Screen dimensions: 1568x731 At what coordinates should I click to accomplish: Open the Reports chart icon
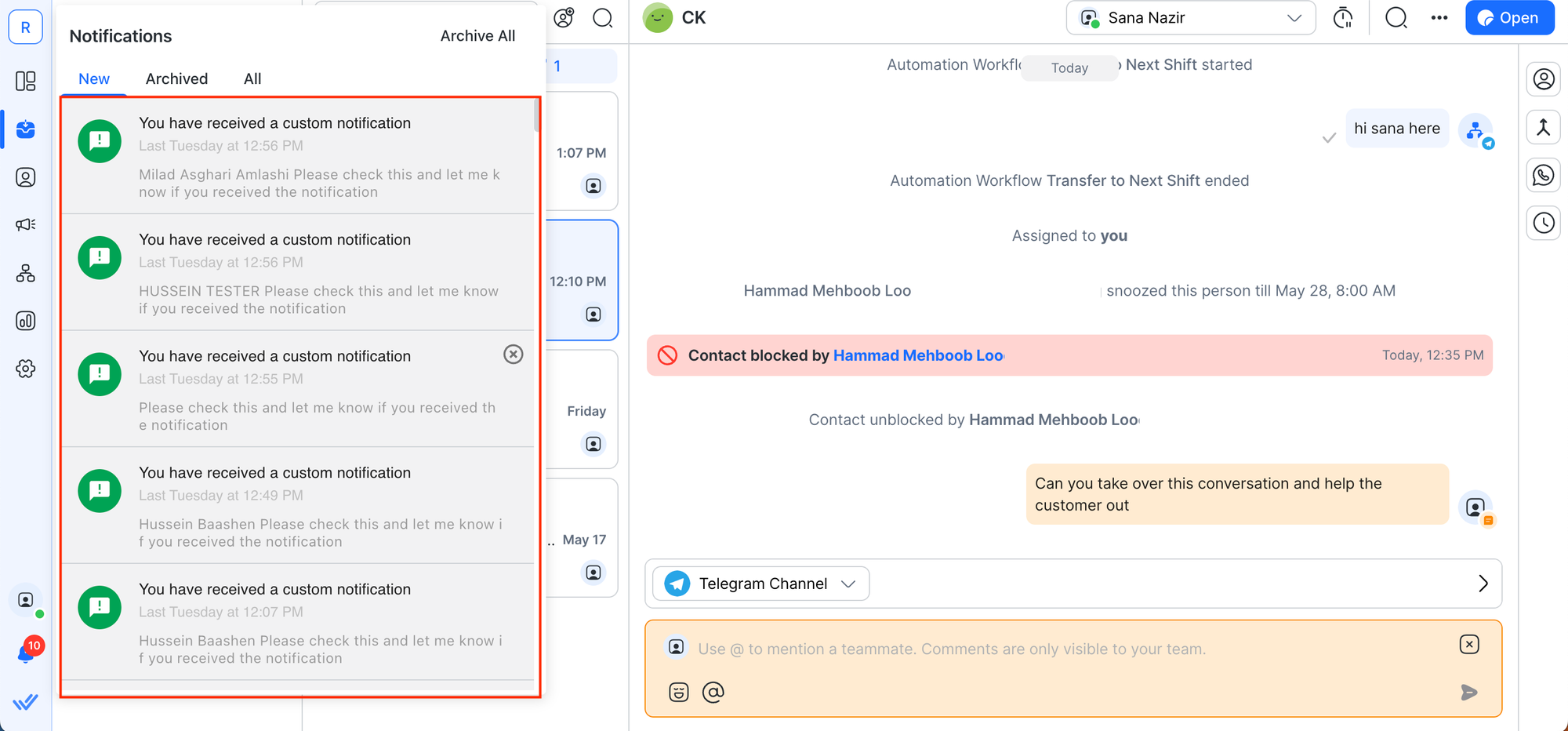point(26,321)
